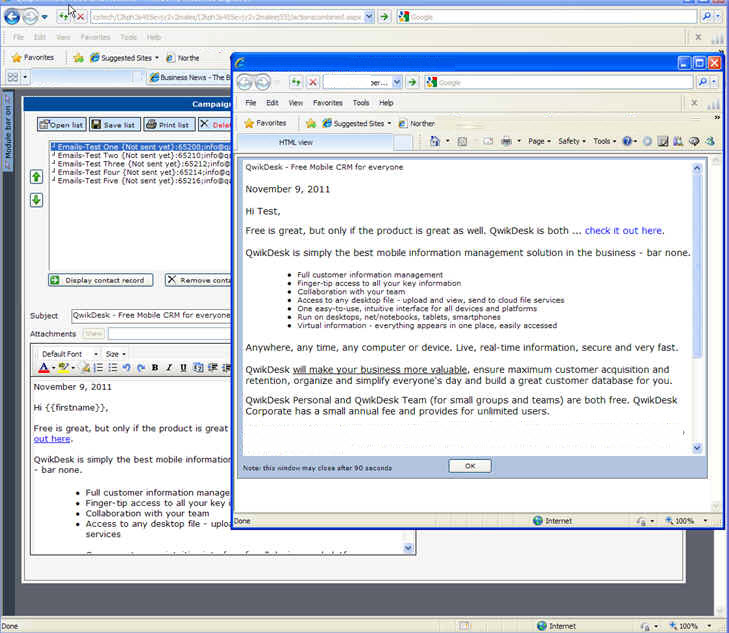Click the Save list button
This screenshot has width=729, height=633.
point(114,125)
